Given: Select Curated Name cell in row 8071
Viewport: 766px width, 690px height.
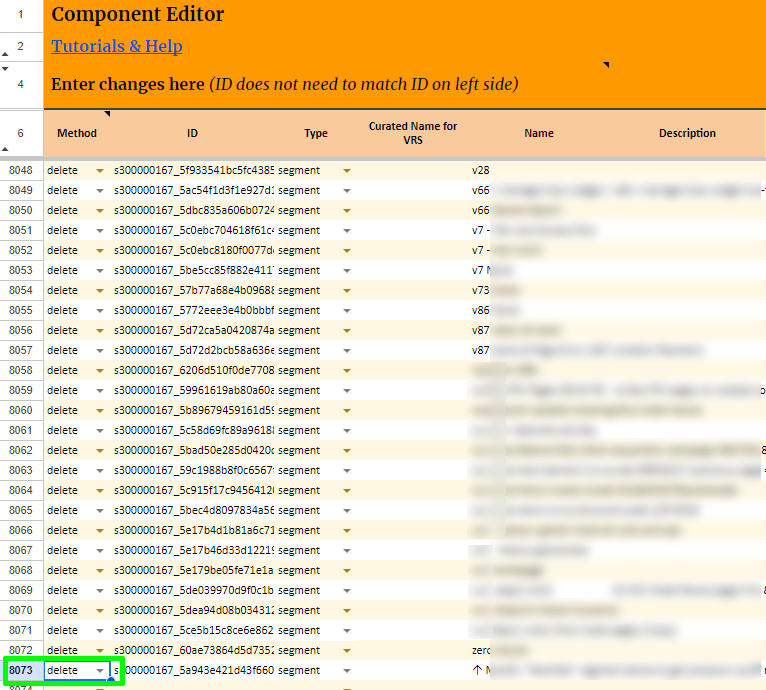Looking at the screenshot, I should click(413, 630).
